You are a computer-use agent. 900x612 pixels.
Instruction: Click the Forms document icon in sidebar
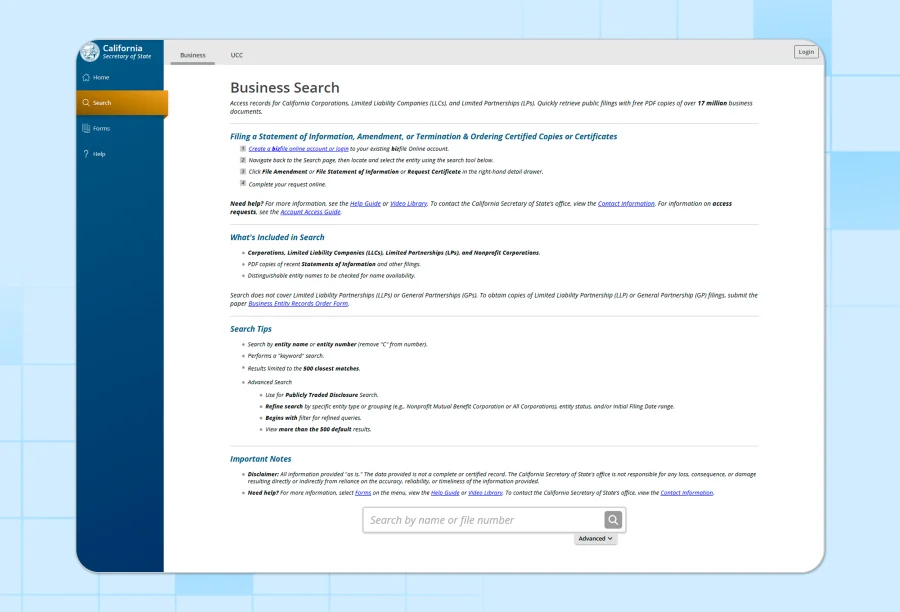tap(86, 129)
